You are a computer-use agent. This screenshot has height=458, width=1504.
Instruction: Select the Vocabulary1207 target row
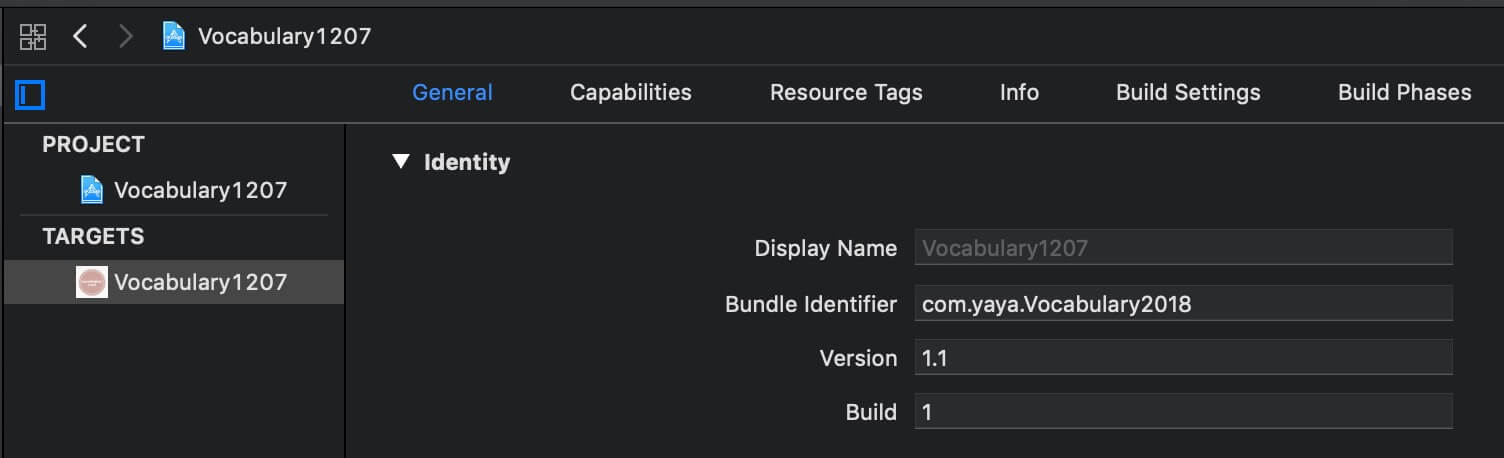click(x=174, y=282)
